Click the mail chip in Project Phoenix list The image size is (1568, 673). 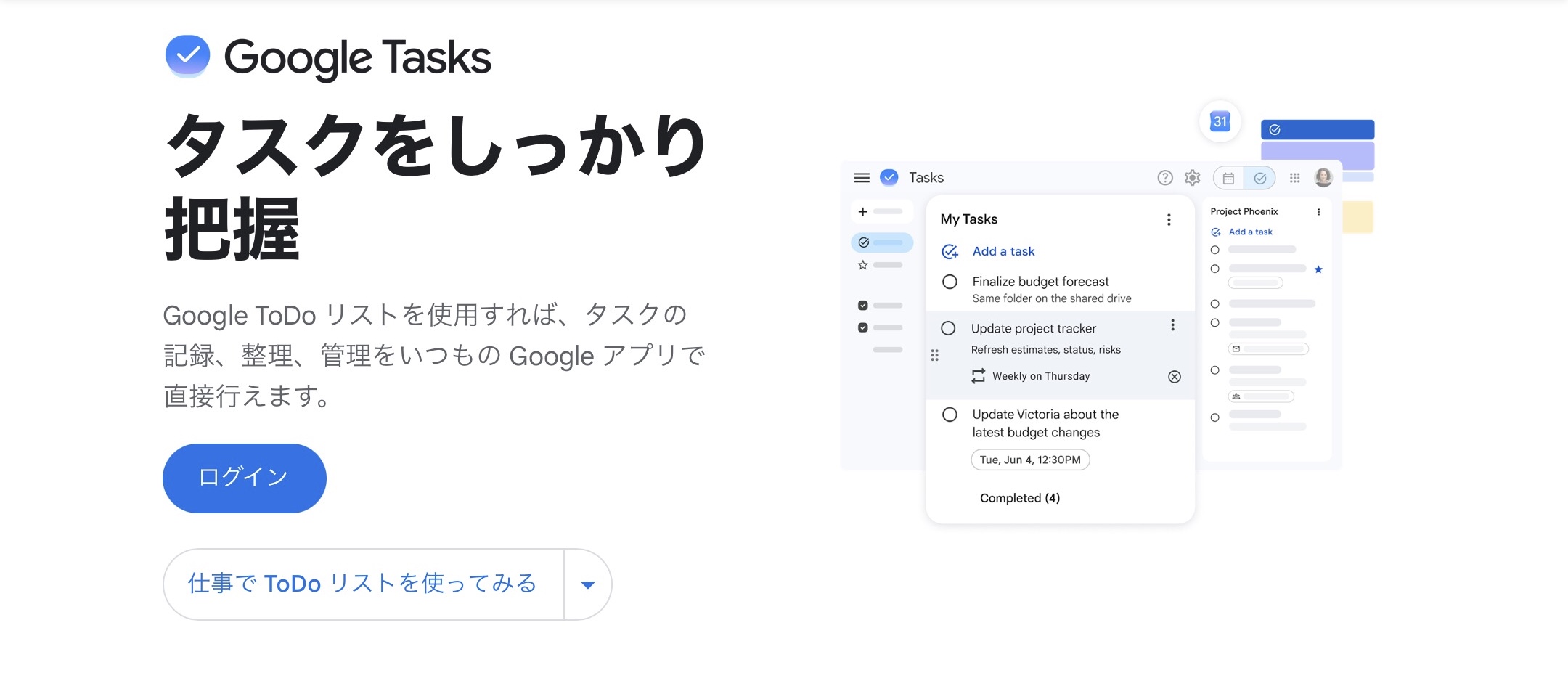pos(1268,349)
